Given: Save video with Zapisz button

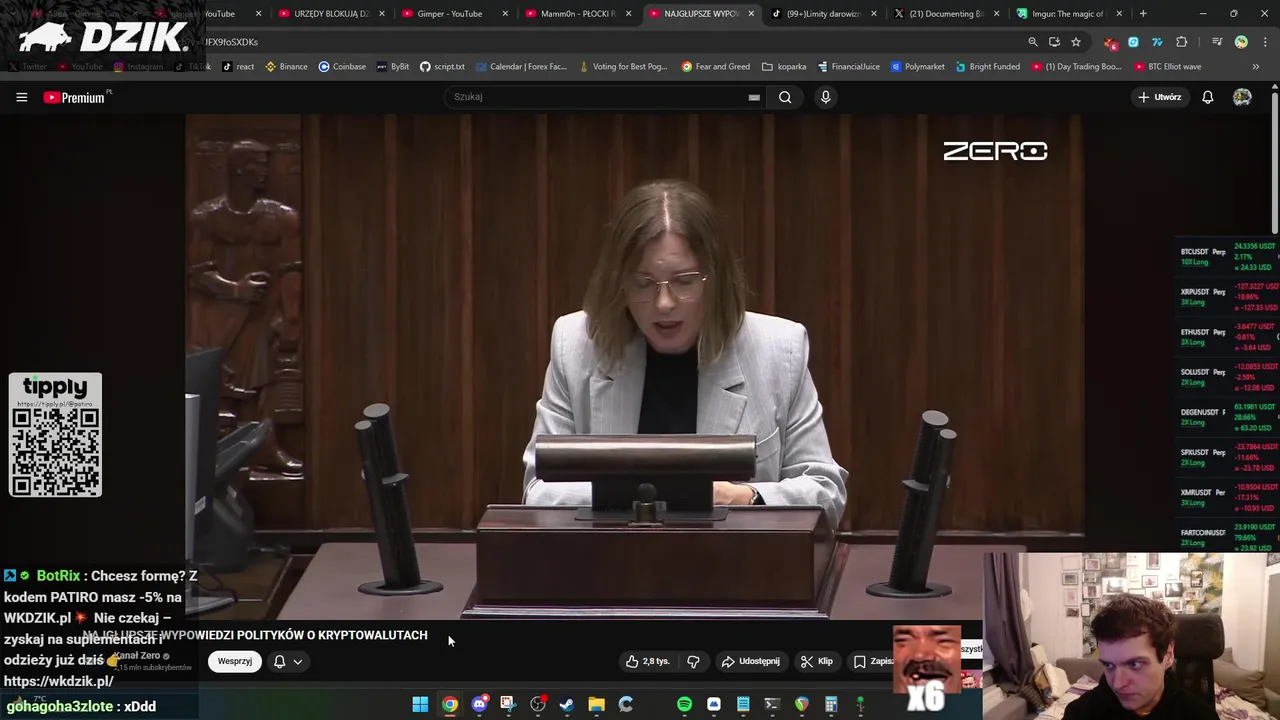Looking at the screenshot, I should [872, 661].
